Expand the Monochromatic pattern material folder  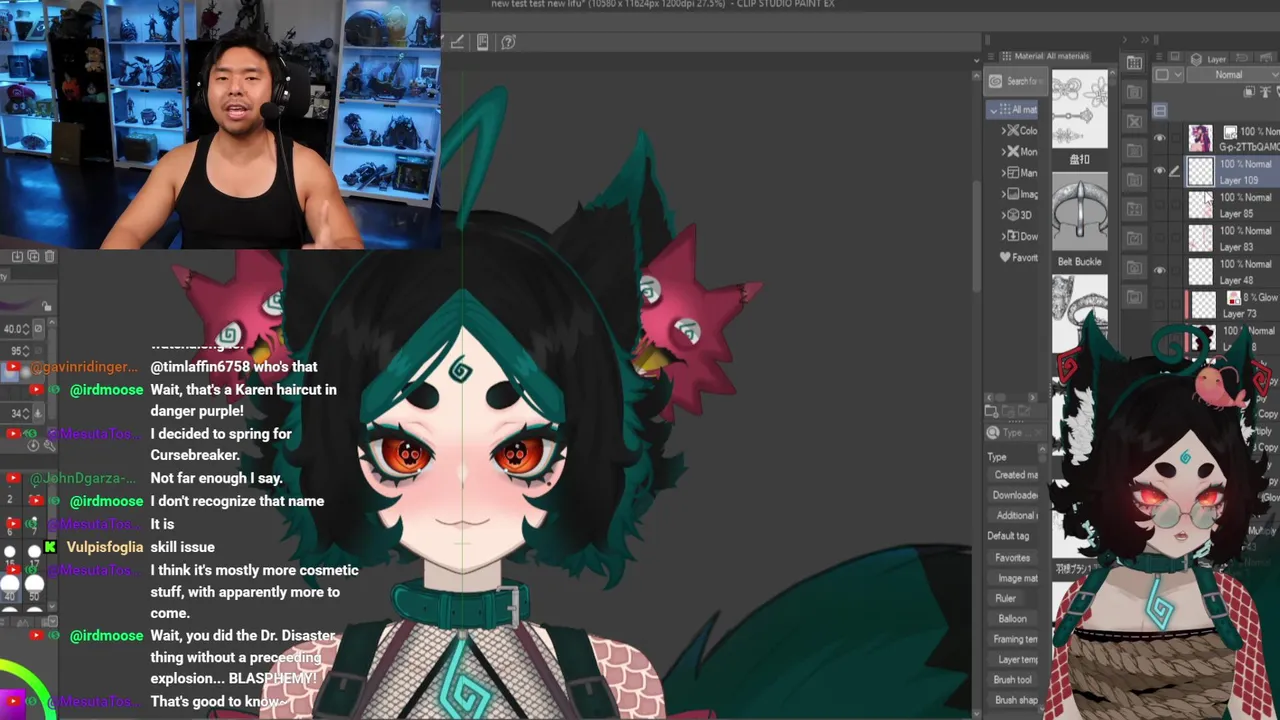(1004, 152)
